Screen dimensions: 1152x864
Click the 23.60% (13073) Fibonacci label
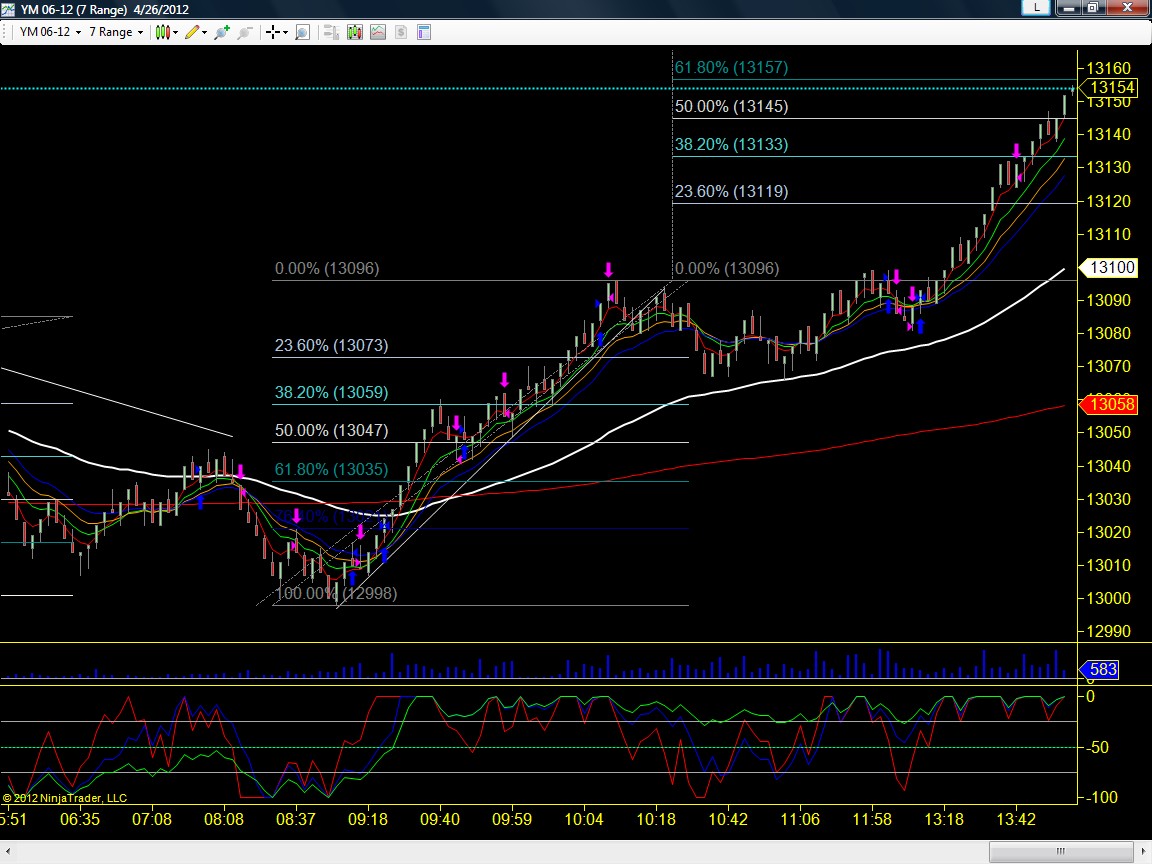point(331,345)
